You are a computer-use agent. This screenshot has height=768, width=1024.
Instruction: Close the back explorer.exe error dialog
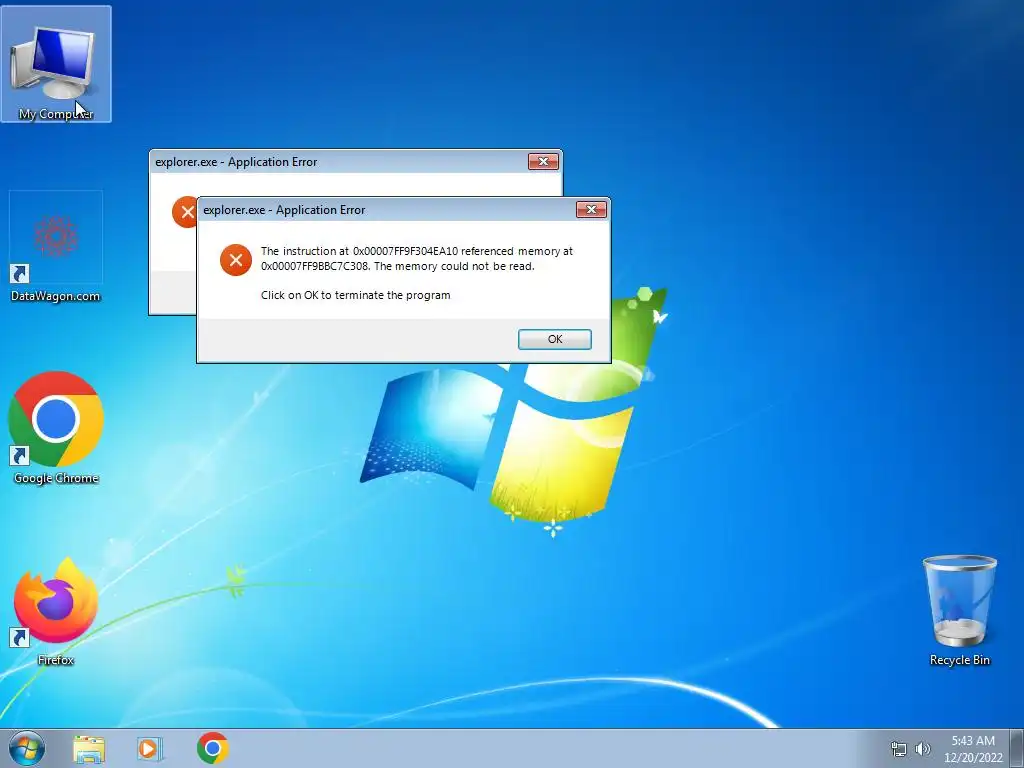click(543, 161)
